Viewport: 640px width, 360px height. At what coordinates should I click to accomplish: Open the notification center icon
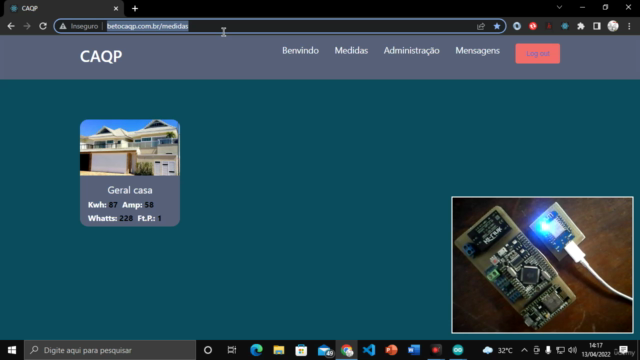[623, 350]
